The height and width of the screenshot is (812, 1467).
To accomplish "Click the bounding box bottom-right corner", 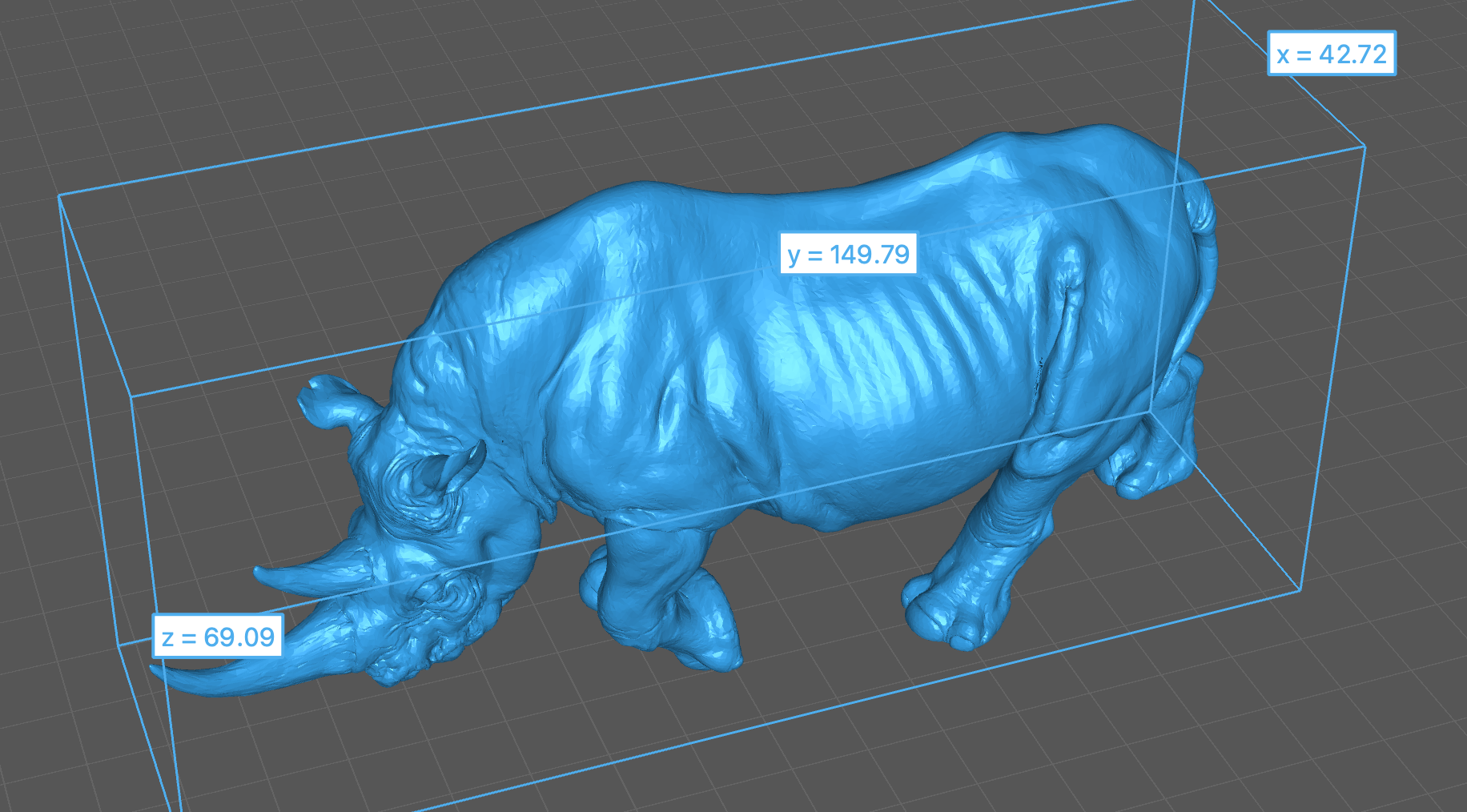I will (1300, 589).
